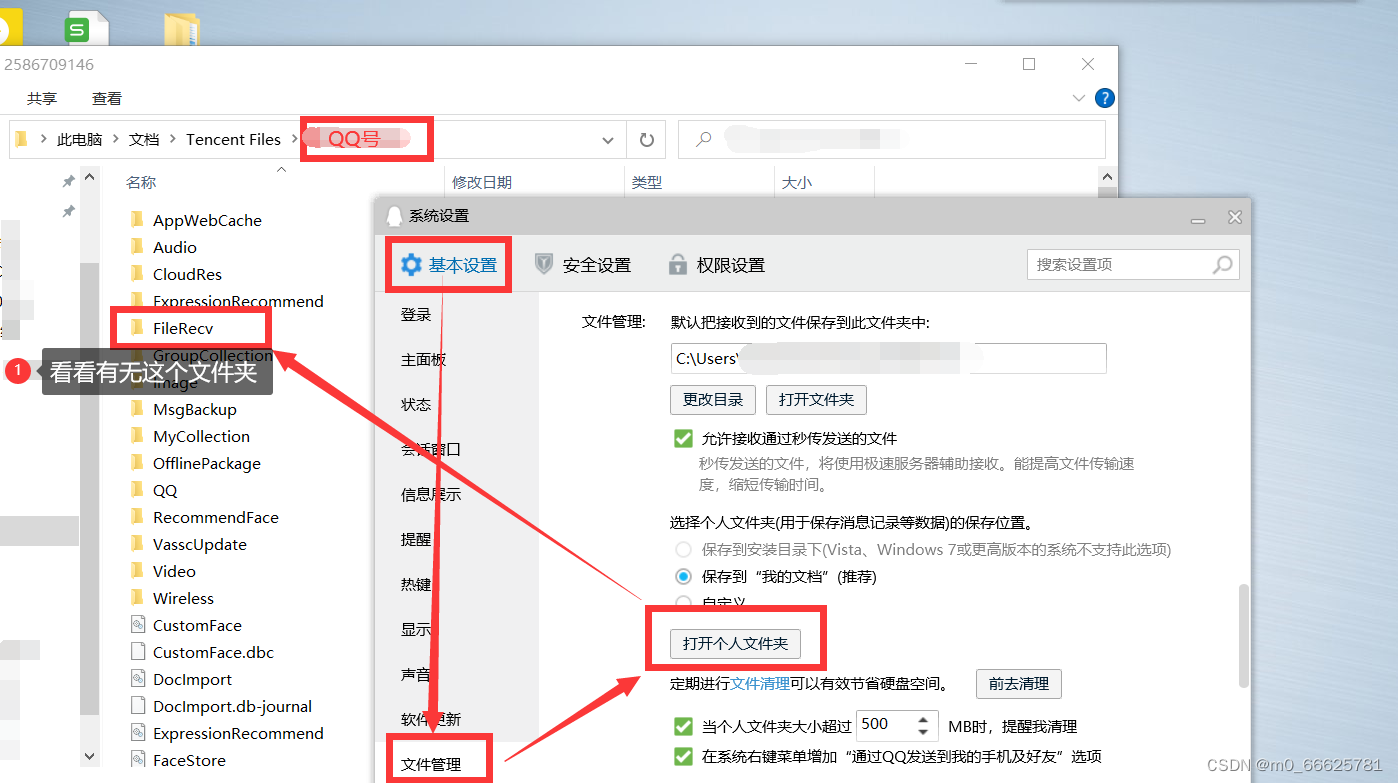This screenshot has width=1398, height=783.
Task: Expand chevron after 此电脑 in breadcrumb
Action: coord(116,140)
